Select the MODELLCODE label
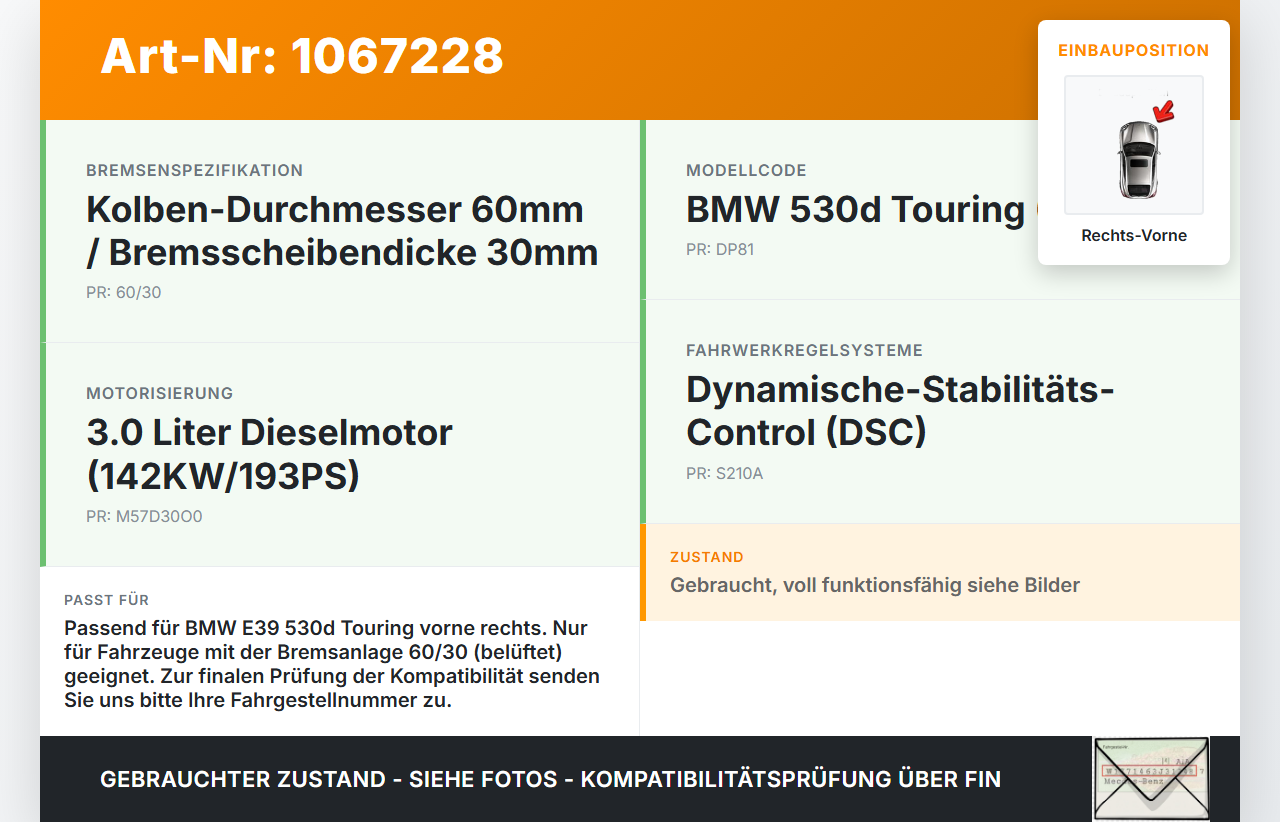Viewport: 1280px width, 822px height. (746, 171)
